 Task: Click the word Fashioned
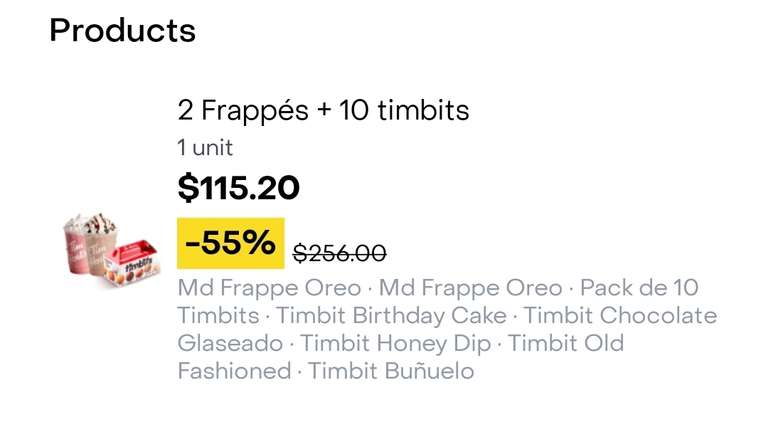234,371
